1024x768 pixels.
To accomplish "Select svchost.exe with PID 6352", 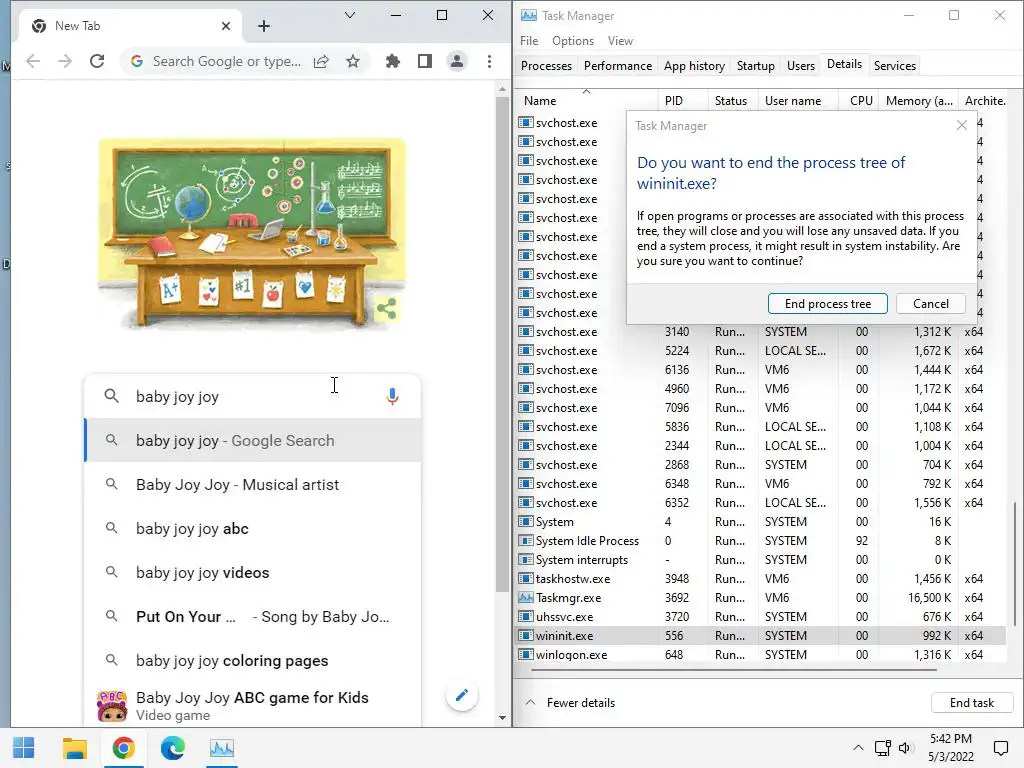I will coord(761,503).
